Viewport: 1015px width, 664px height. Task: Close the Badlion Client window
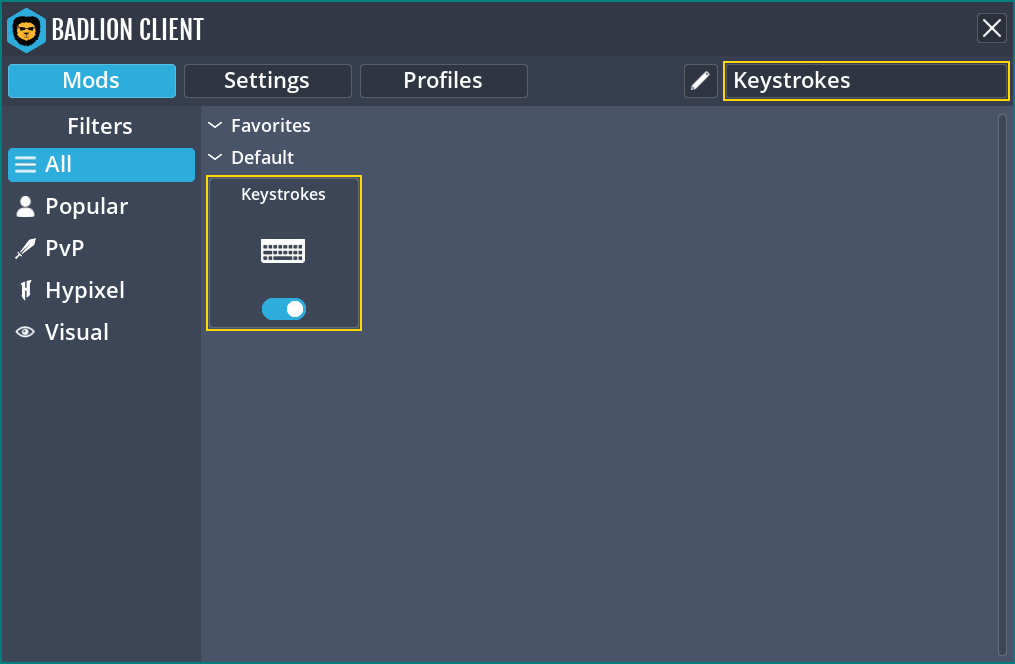click(x=992, y=28)
